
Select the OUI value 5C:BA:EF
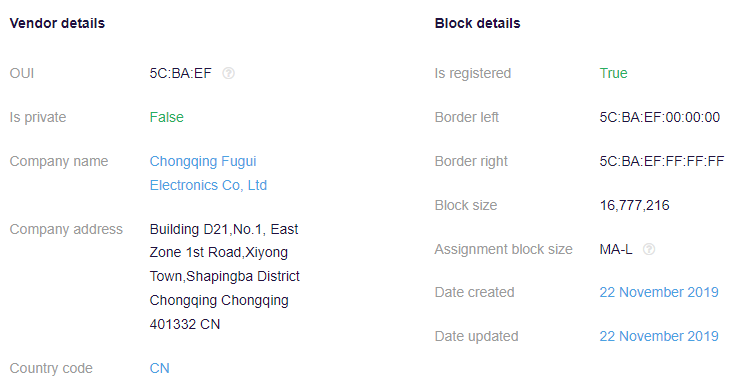[180, 73]
